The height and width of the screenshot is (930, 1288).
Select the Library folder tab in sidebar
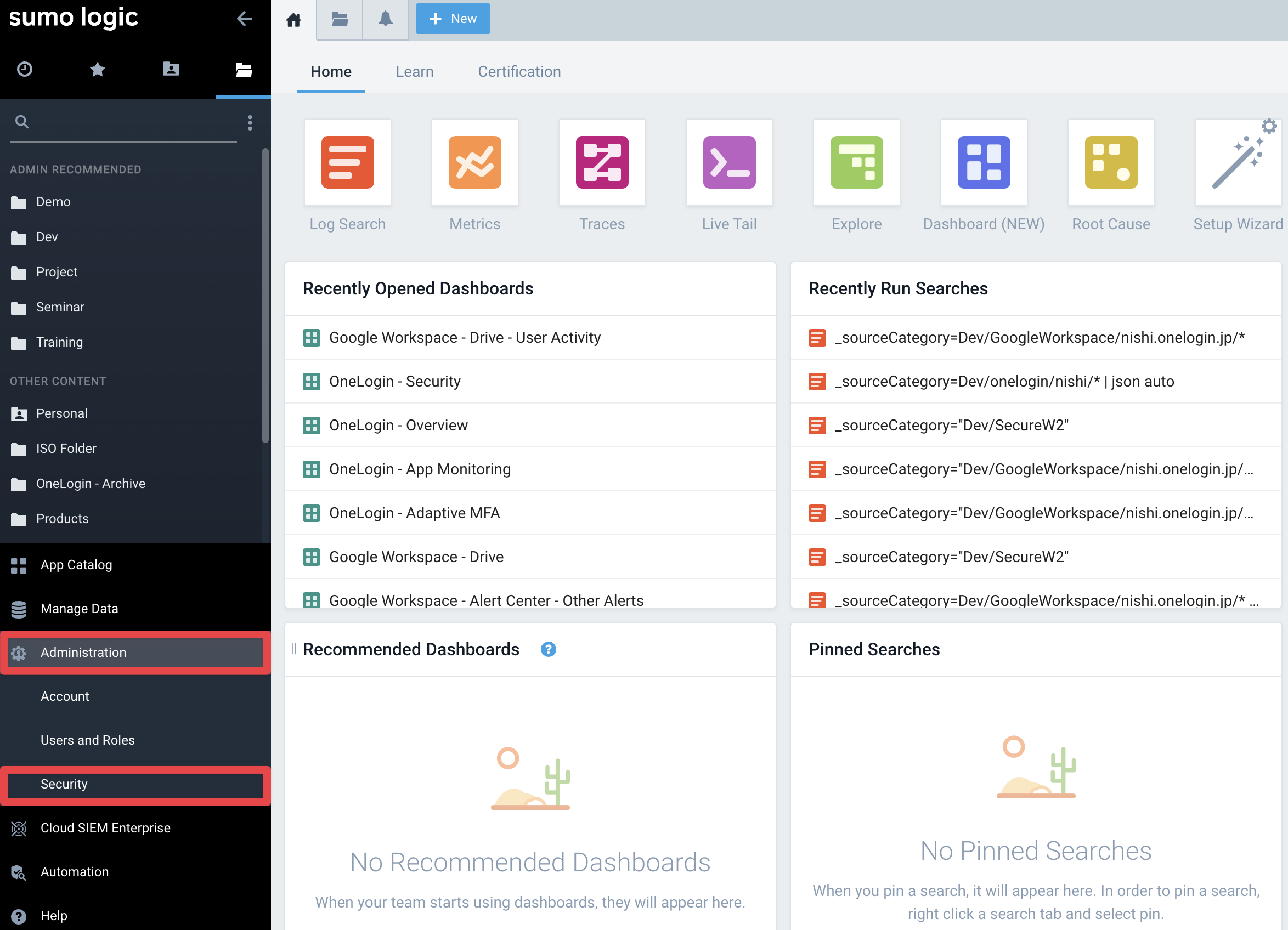pos(244,69)
